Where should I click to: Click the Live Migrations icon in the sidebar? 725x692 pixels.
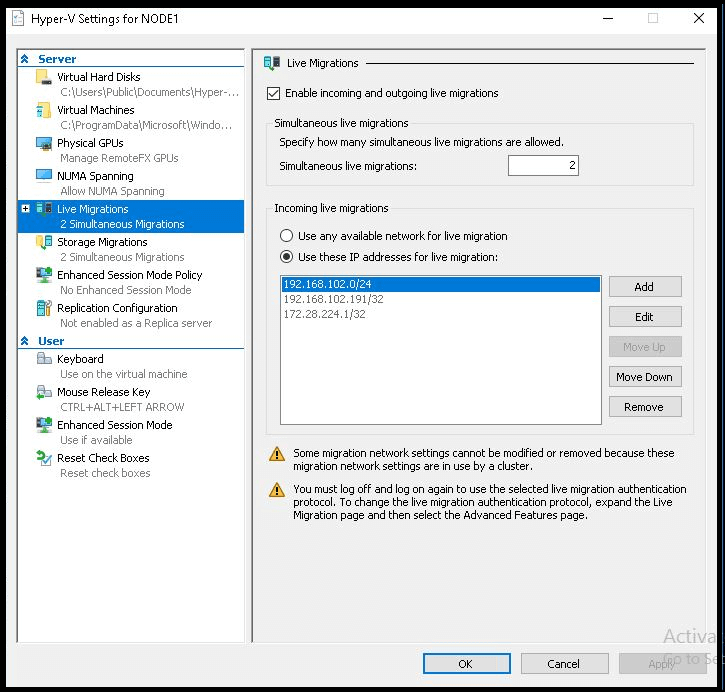click(43, 209)
